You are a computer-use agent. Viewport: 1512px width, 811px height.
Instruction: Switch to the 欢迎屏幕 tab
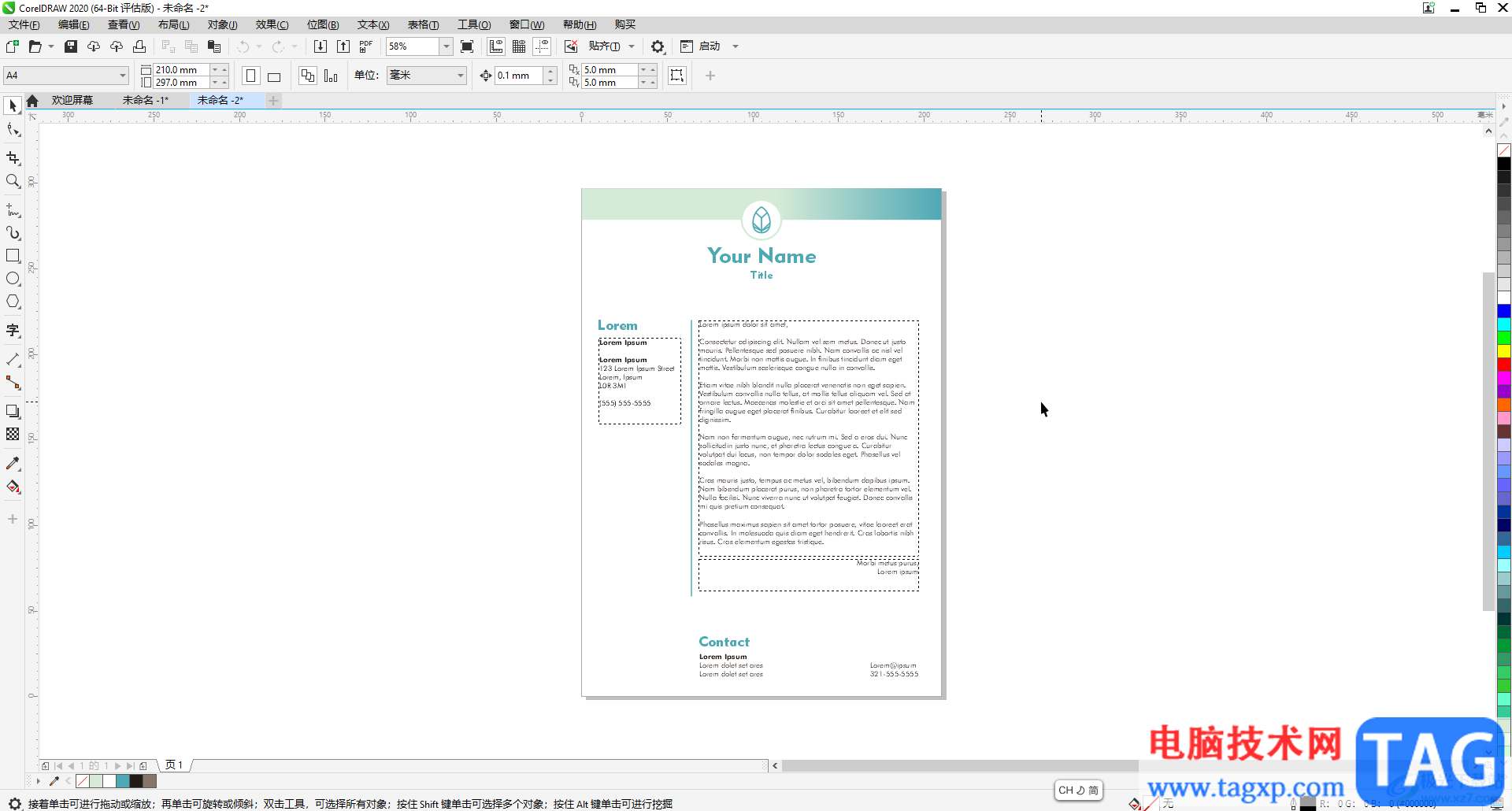point(72,101)
